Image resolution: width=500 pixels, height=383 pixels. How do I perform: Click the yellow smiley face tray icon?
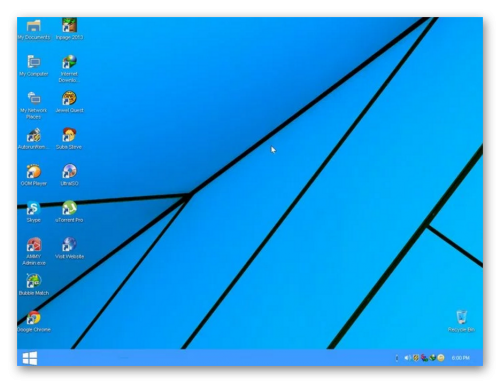441,358
